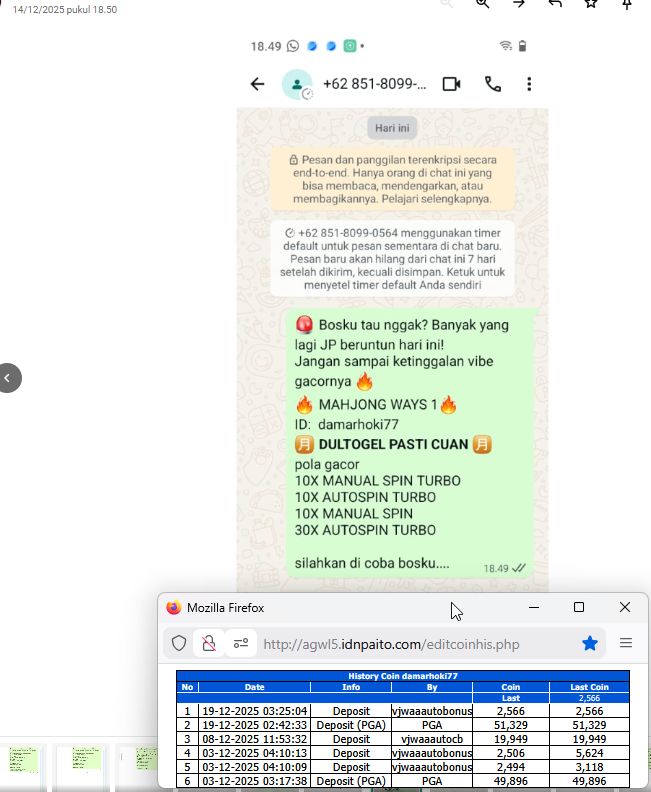Tap the green app notification icon in status bar
Viewport: 651px width, 792px height.
(x=350, y=46)
